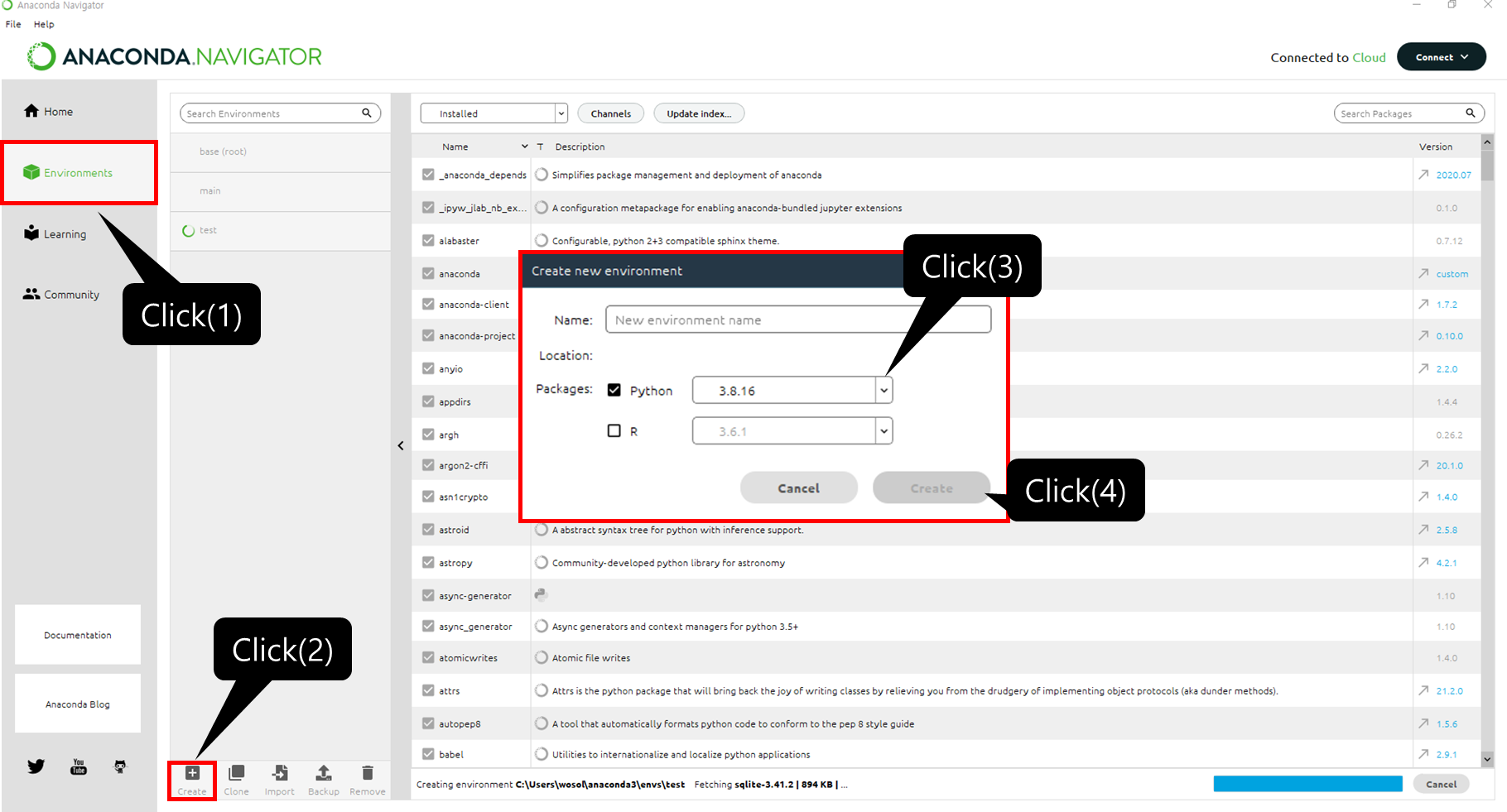Image resolution: width=1507 pixels, height=812 pixels.
Task: Switch to the Environments tab
Action: [79, 172]
